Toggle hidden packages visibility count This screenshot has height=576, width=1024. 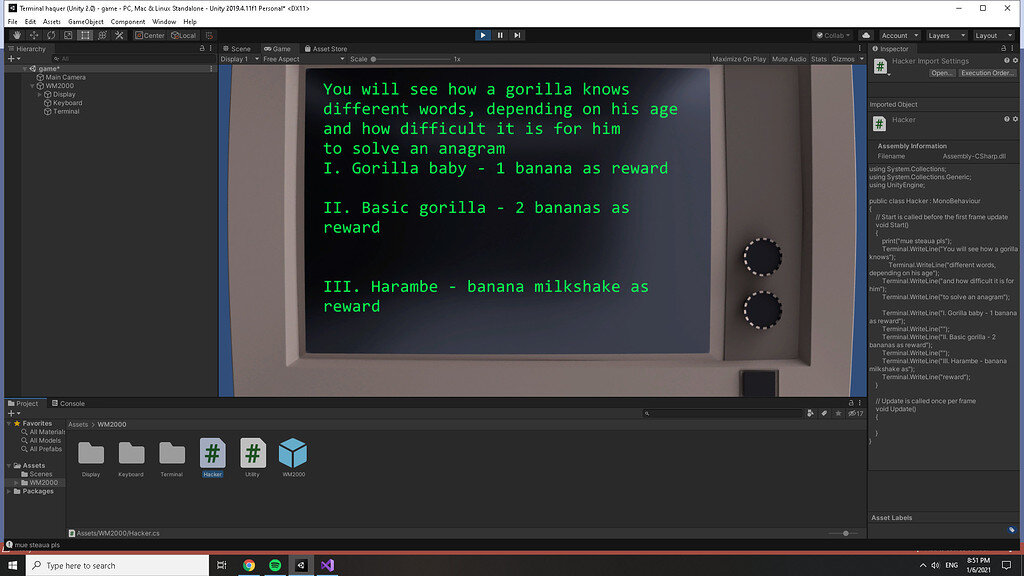tap(856, 413)
